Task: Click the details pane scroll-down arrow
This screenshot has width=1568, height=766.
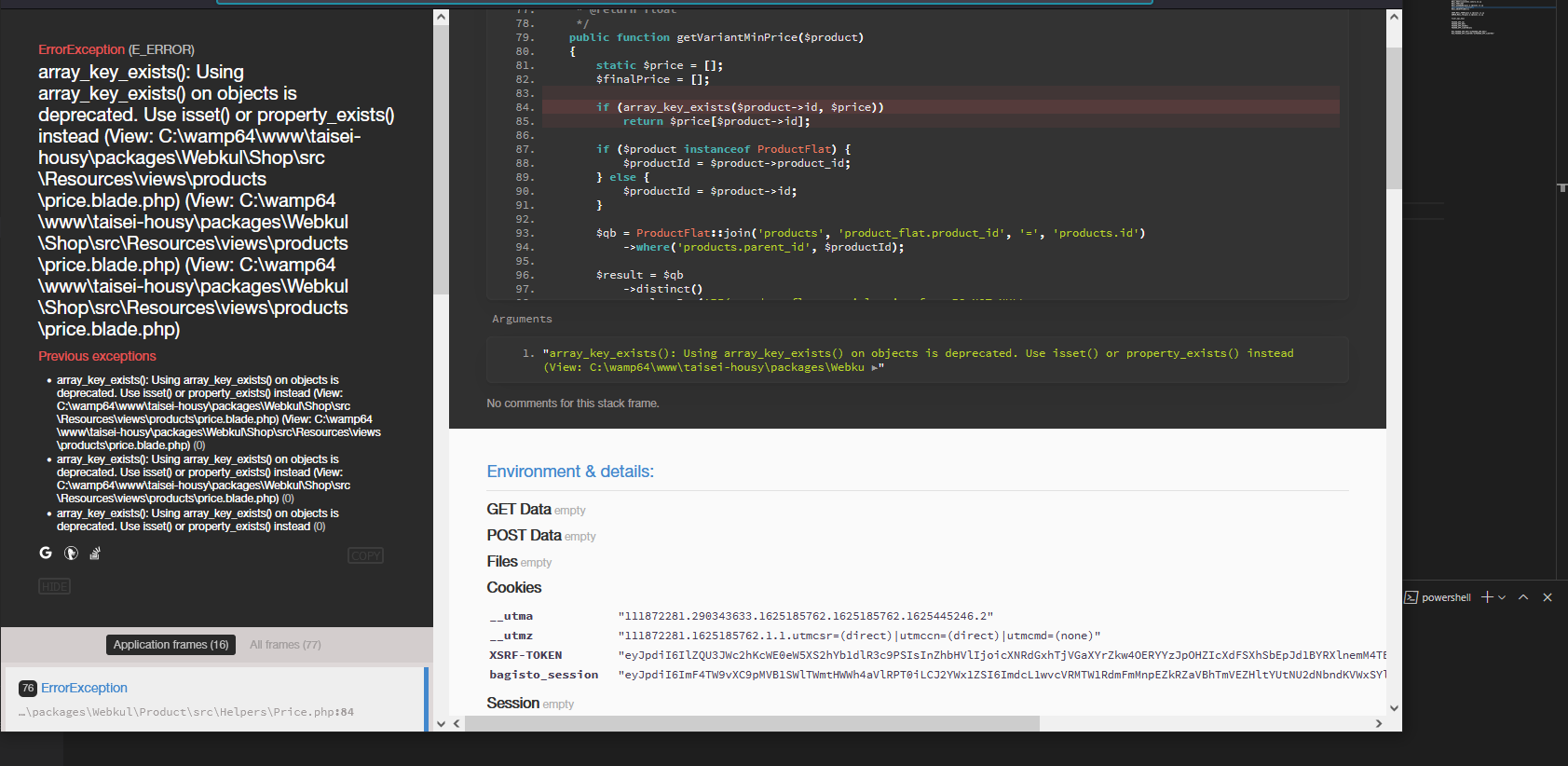Action: (1394, 708)
